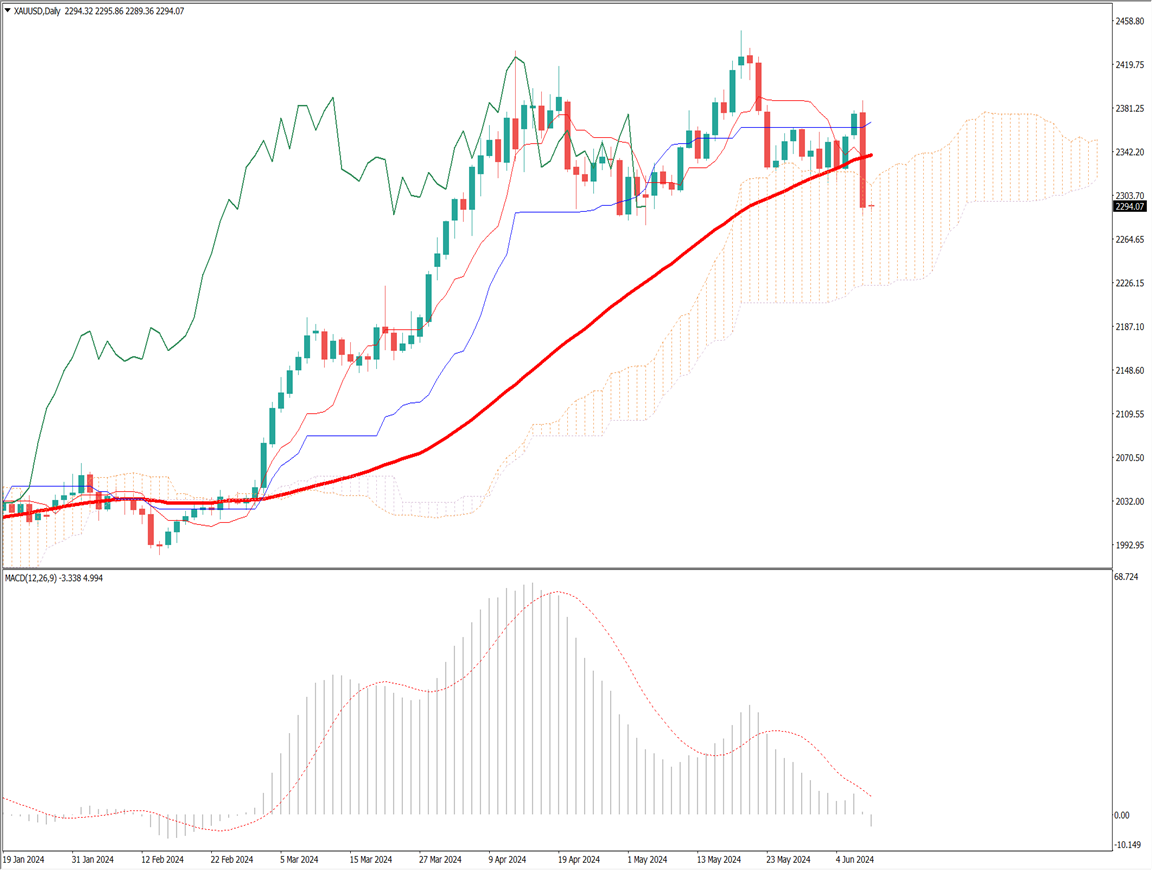The image size is (1152, 870).
Task: Click the 0.00 MACD zero level label
Action: pos(1123,816)
